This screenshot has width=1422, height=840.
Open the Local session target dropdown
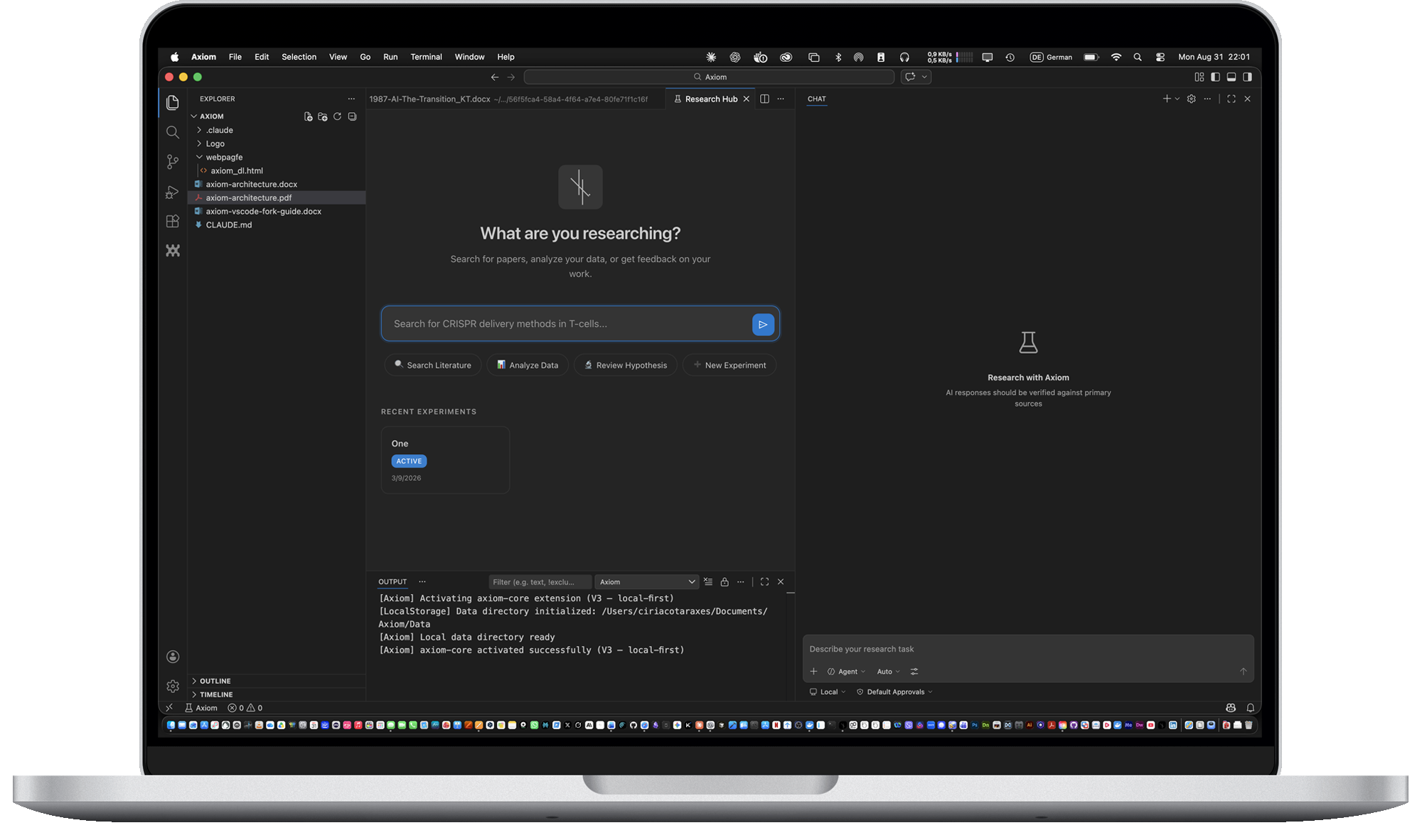tap(828, 692)
